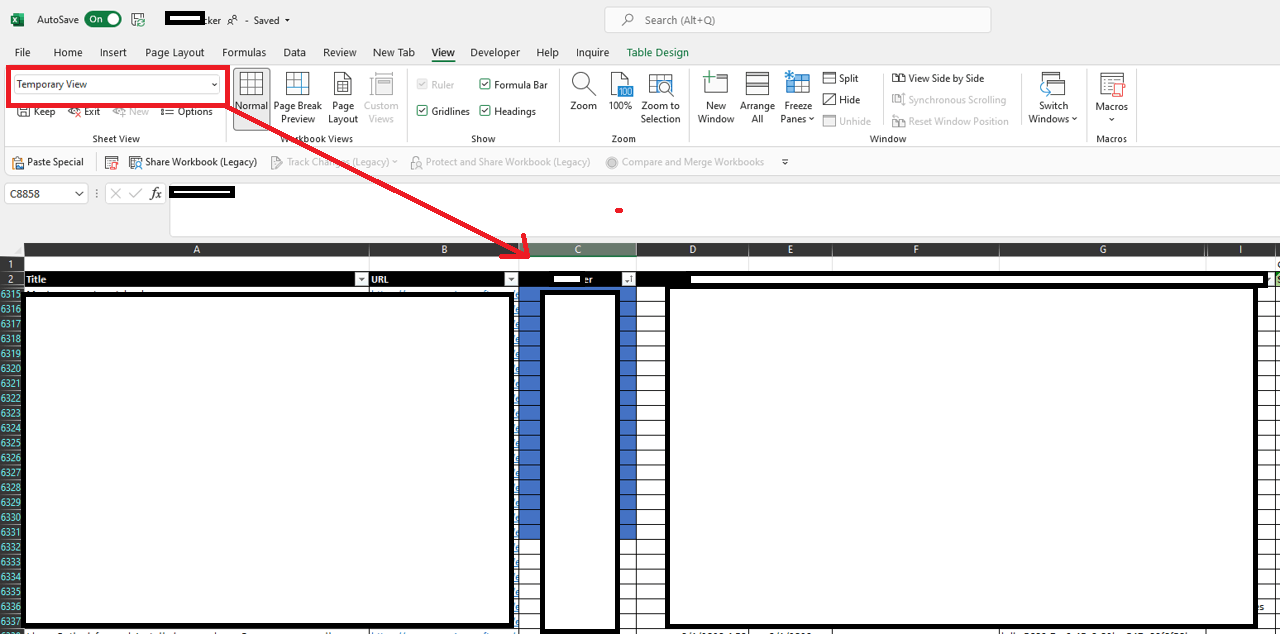Open the Switch Windows dropdown
1280x634 pixels.
click(1053, 98)
